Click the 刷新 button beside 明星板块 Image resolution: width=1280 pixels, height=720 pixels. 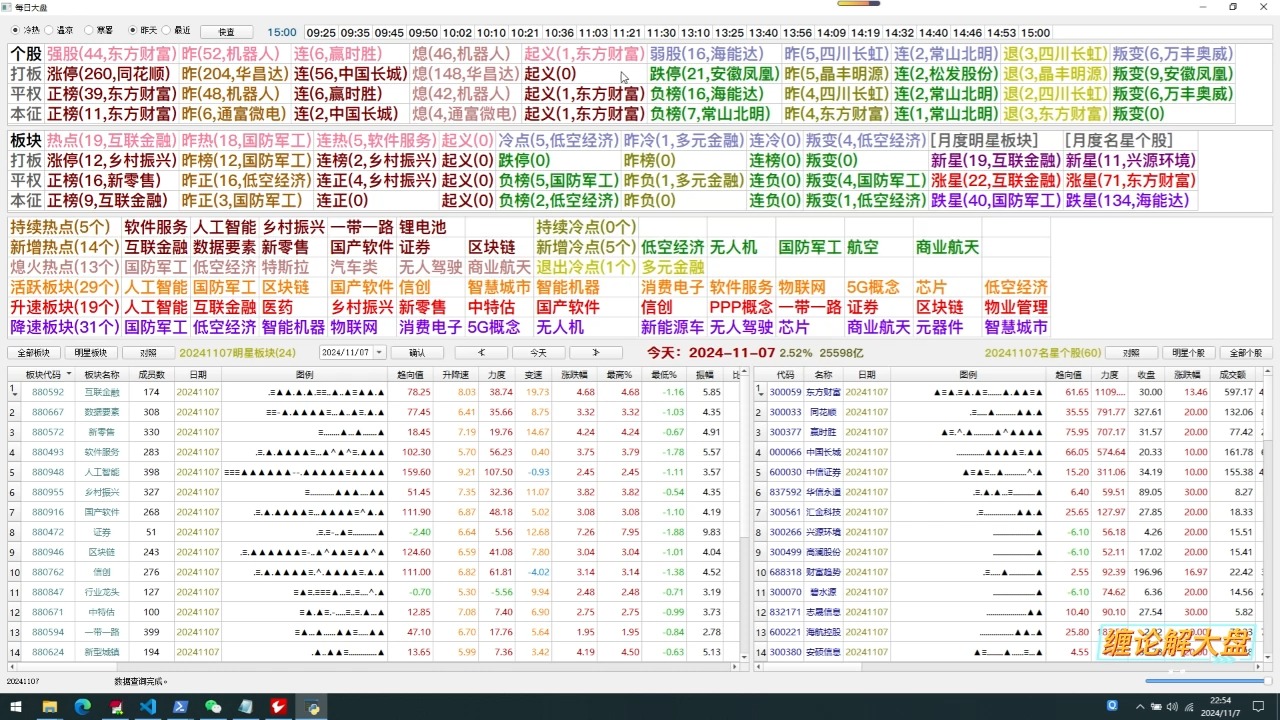coord(148,353)
